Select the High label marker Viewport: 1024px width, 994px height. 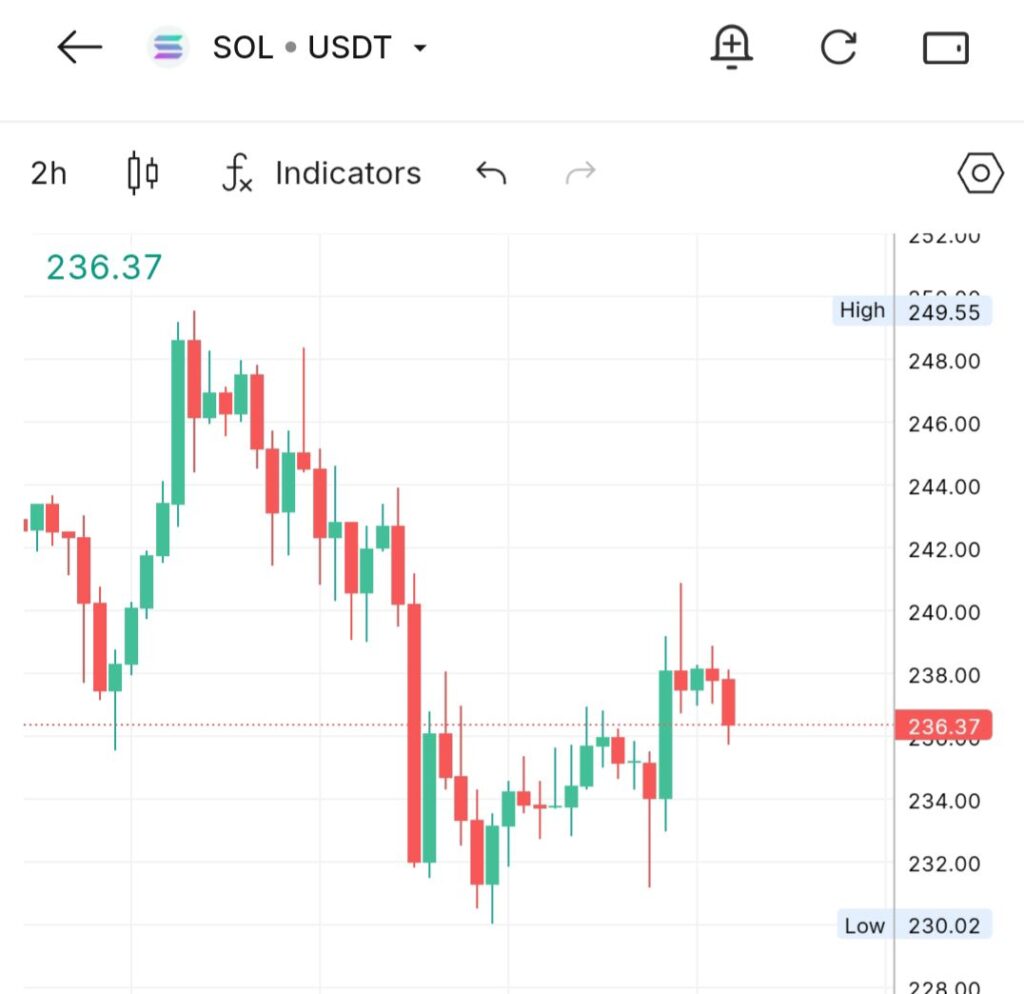coord(862,311)
